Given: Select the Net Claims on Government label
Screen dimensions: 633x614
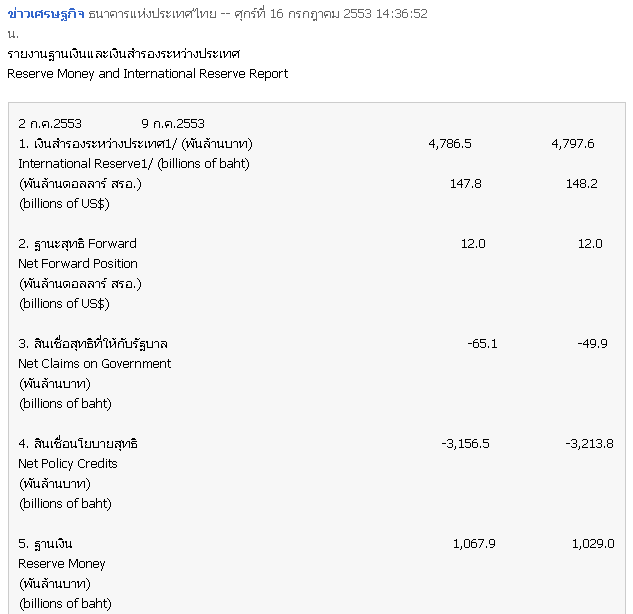Looking at the screenshot, I should pos(94,364).
